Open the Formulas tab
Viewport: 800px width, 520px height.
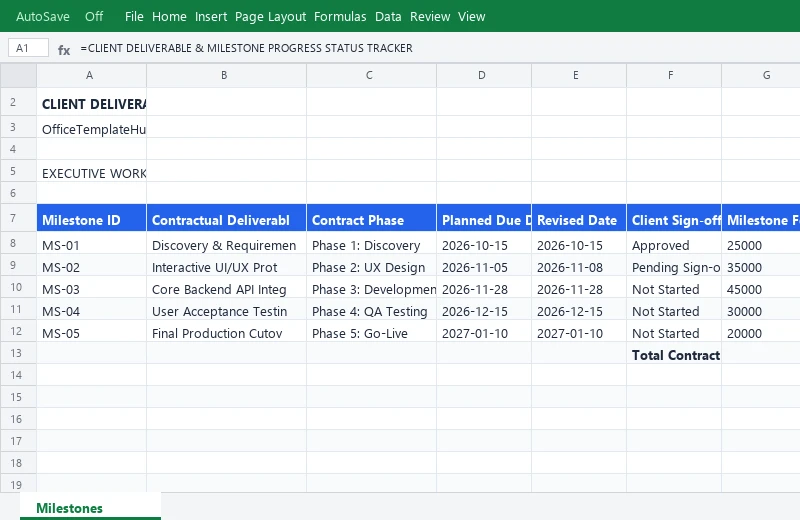pos(340,16)
